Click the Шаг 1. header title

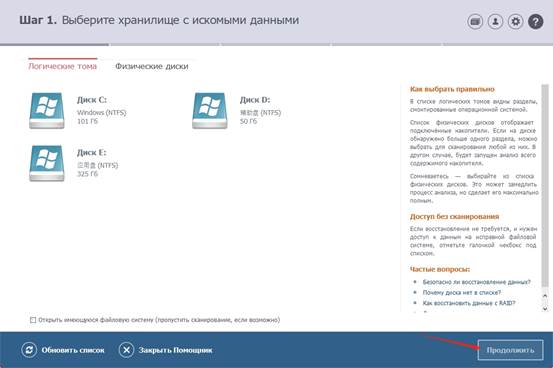click(38, 20)
